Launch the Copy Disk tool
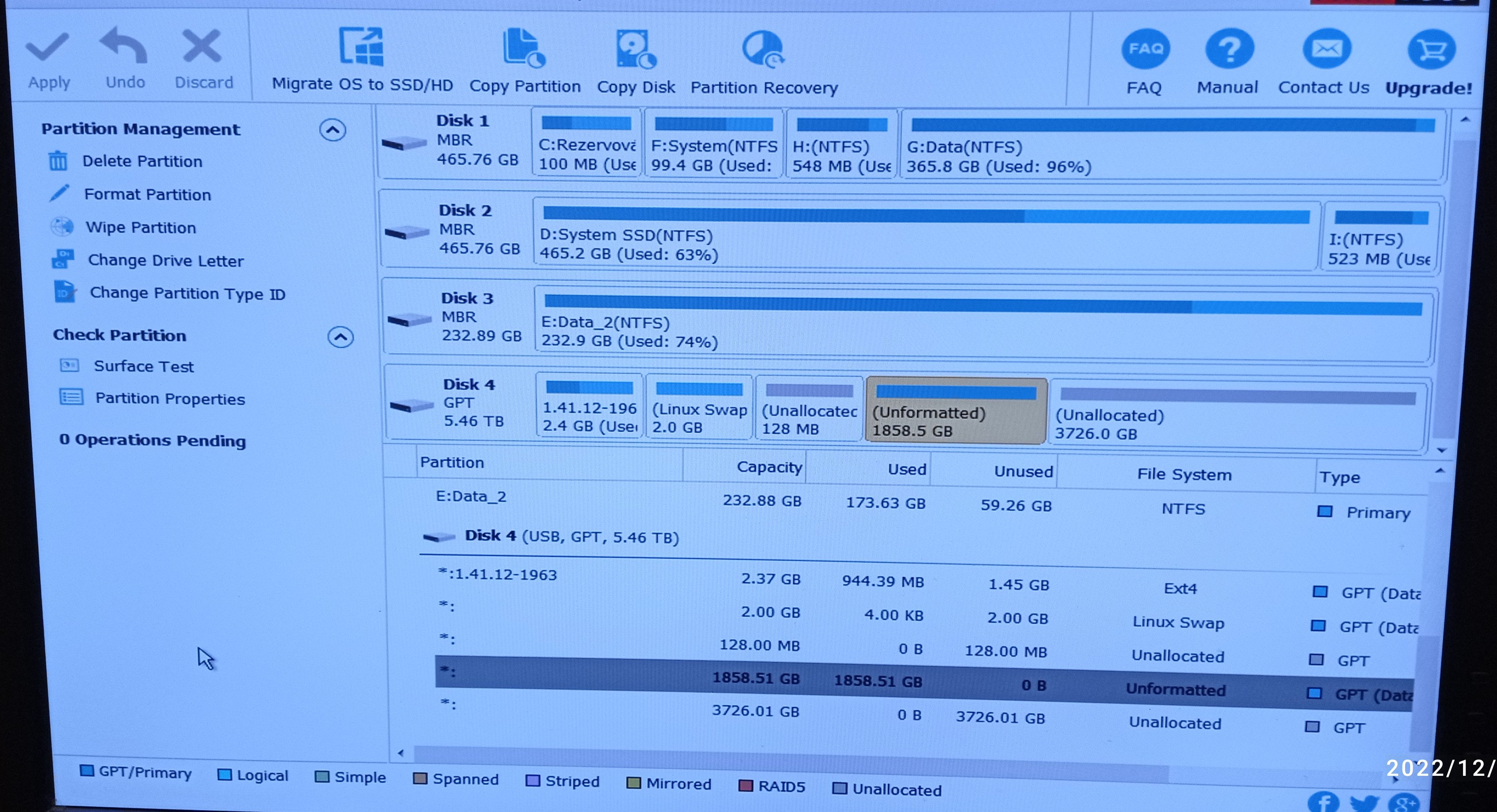This screenshot has height=812, width=1497. tap(635, 50)
